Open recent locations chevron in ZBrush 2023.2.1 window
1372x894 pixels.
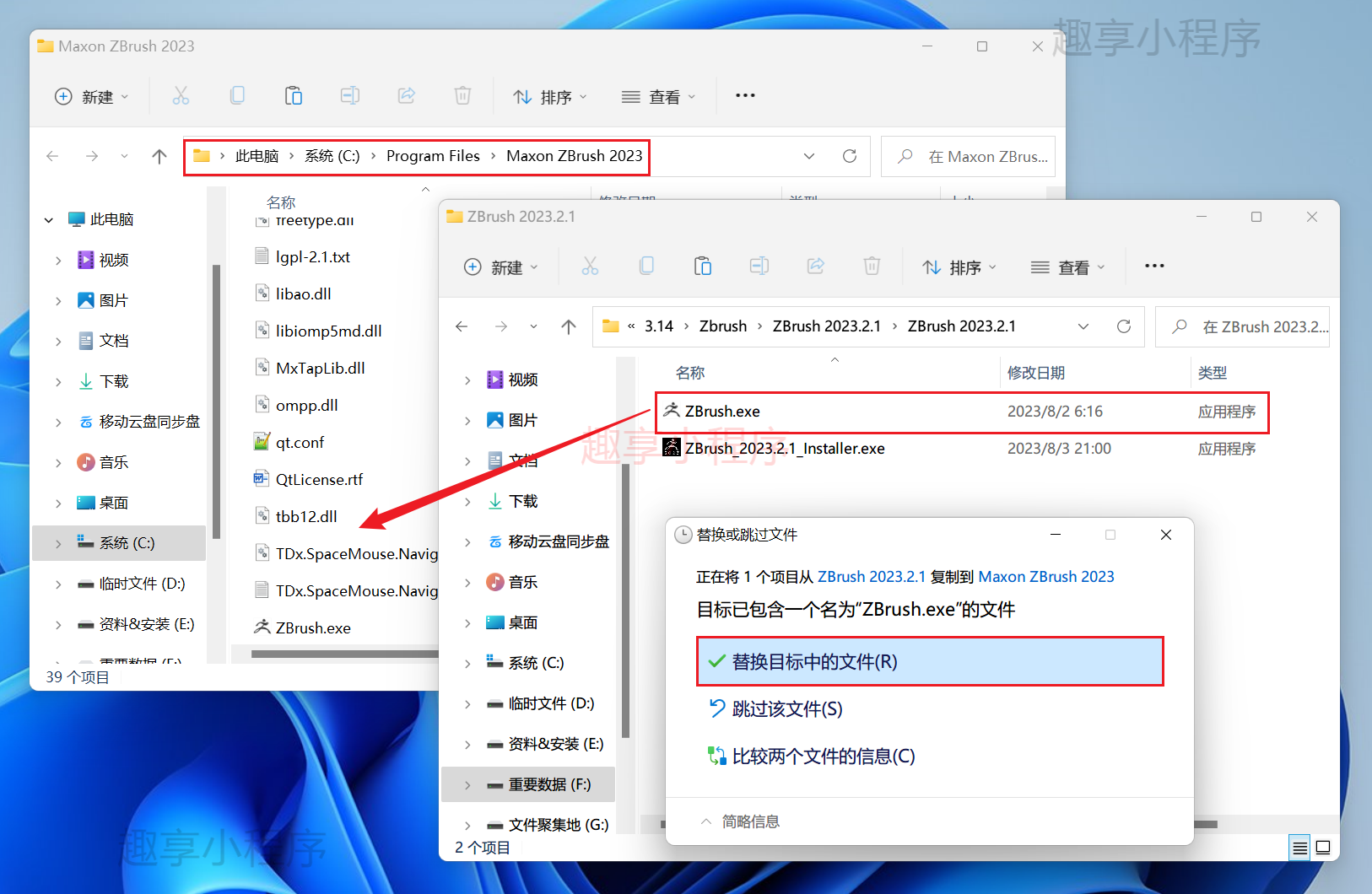(x=533, y=326)
